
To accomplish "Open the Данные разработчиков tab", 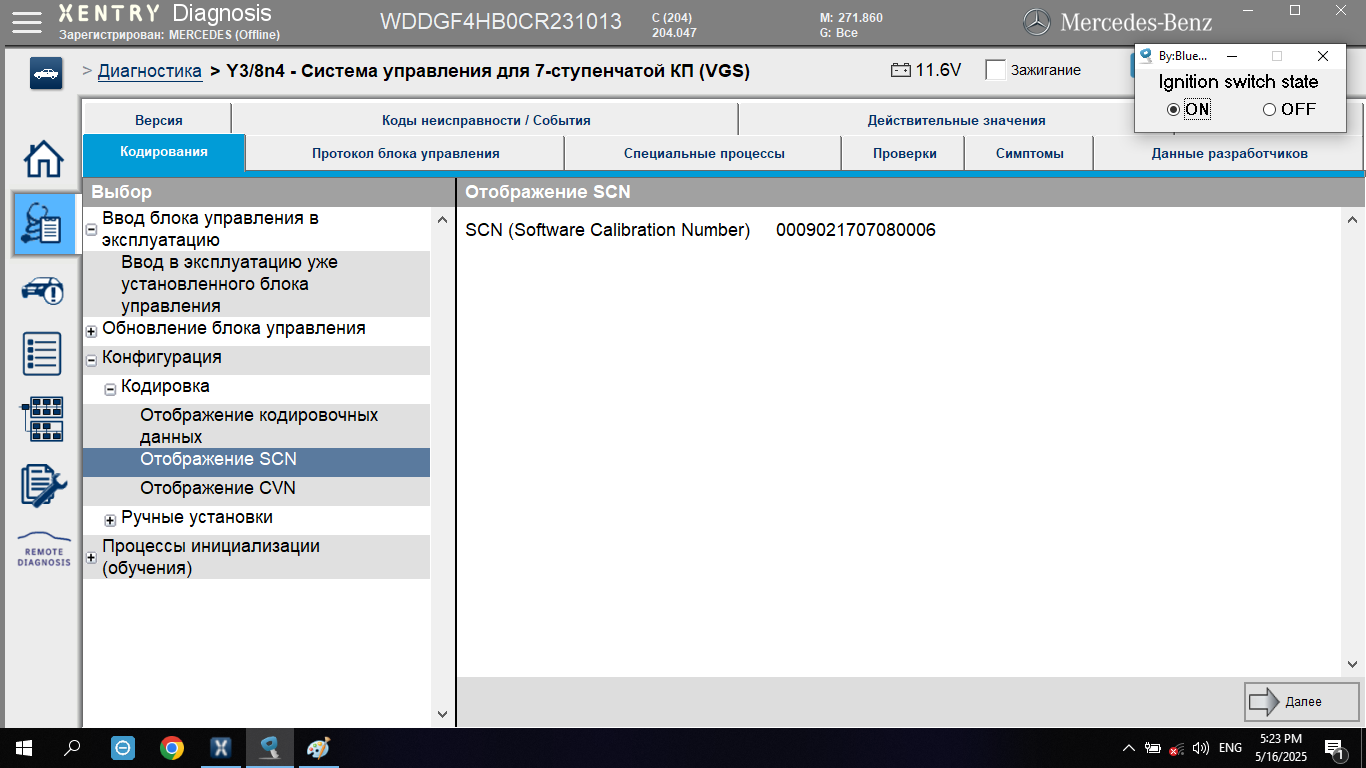I will pyautogui.click(x=1229, y=153).
